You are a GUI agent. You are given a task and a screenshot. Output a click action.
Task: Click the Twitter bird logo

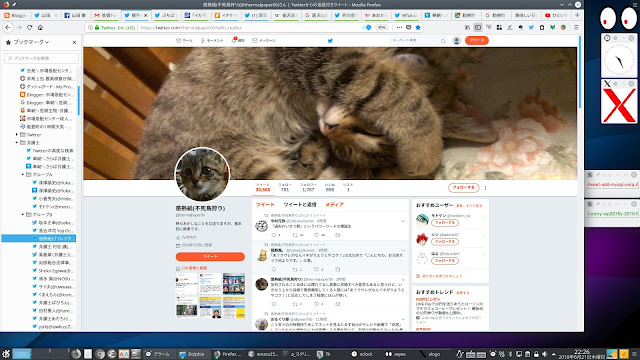[x=330, y=41]
